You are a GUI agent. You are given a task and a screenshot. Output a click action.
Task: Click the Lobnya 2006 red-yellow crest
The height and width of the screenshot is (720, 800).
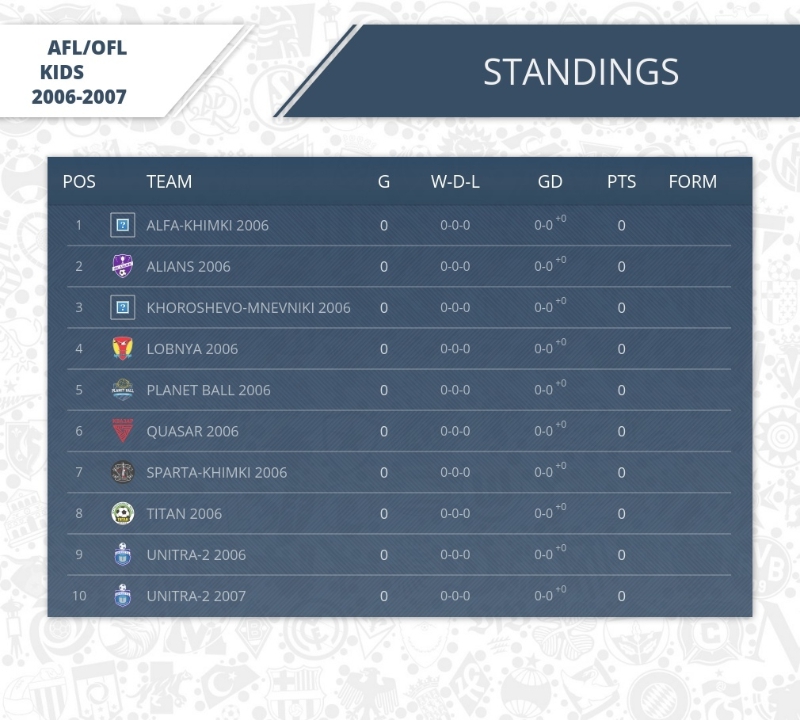122,349
